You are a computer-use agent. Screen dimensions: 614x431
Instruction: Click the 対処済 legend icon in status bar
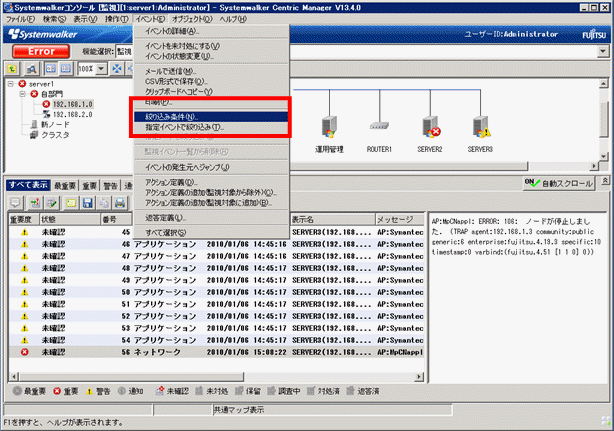coord(311,391)
